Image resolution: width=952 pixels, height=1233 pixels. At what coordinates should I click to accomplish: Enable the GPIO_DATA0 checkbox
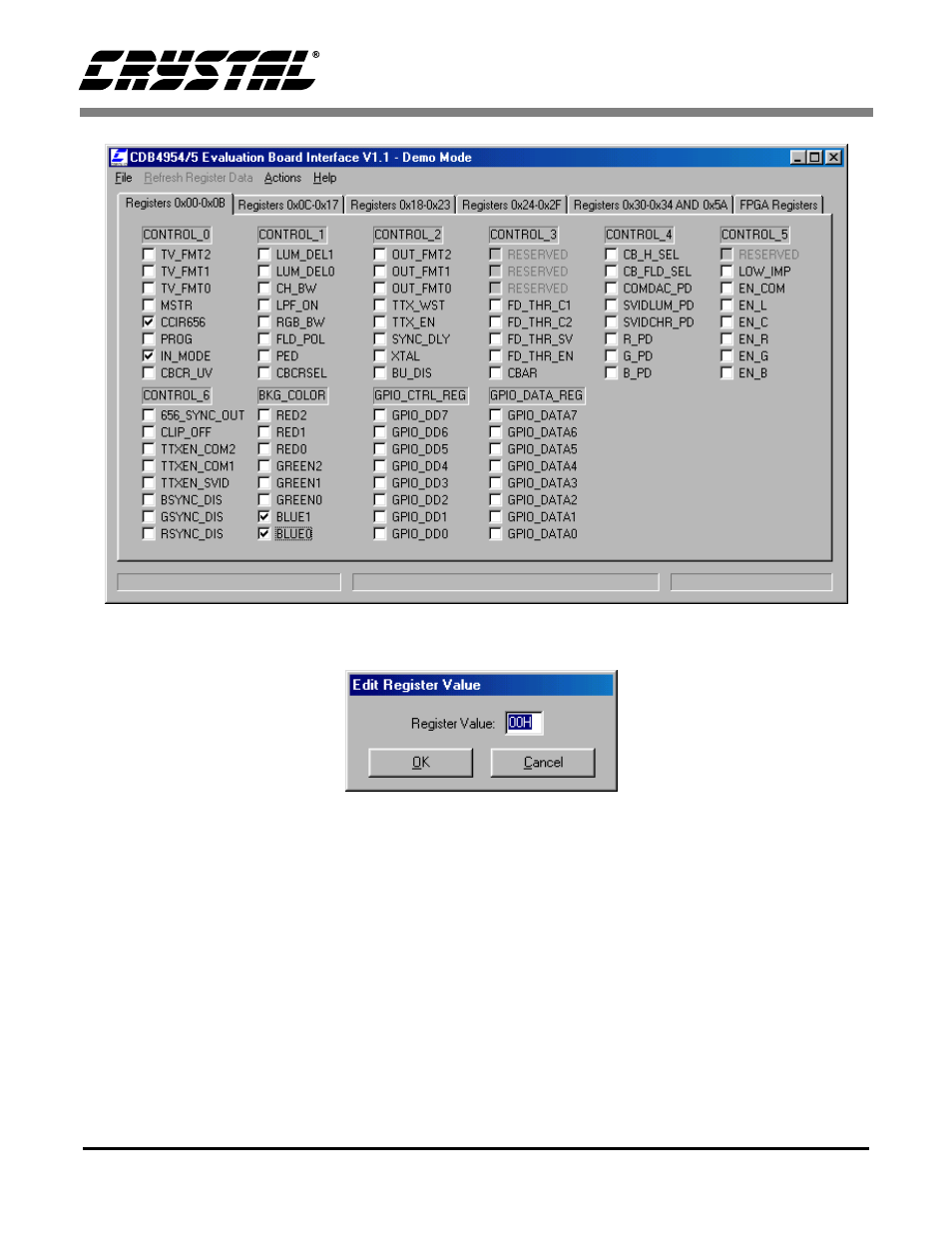pyautogui.click(x=496, y=534)
